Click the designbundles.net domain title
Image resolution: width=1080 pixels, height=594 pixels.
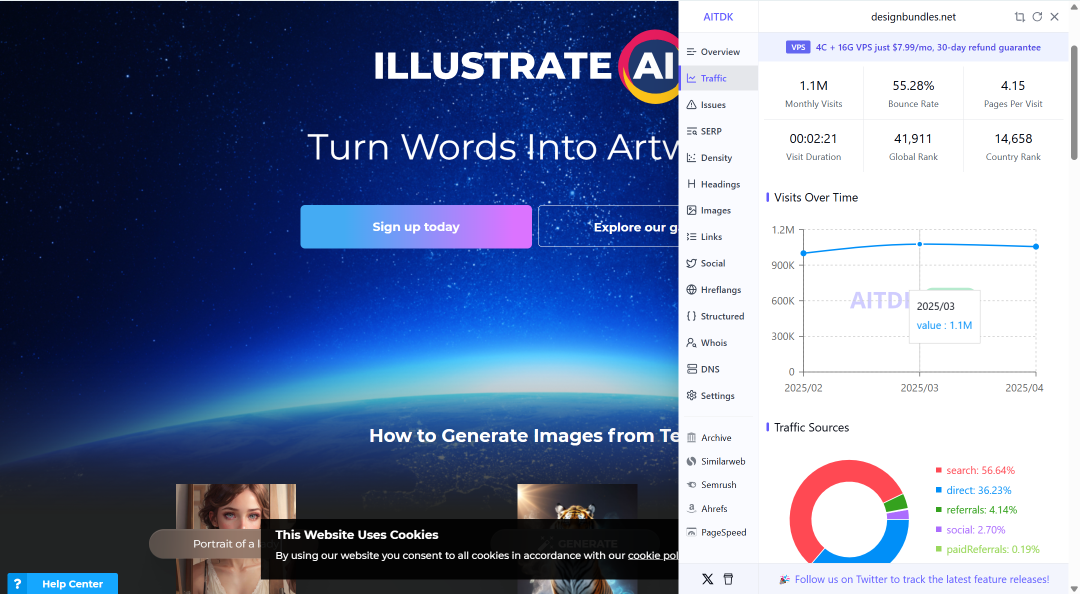click(x=913, y=17)
